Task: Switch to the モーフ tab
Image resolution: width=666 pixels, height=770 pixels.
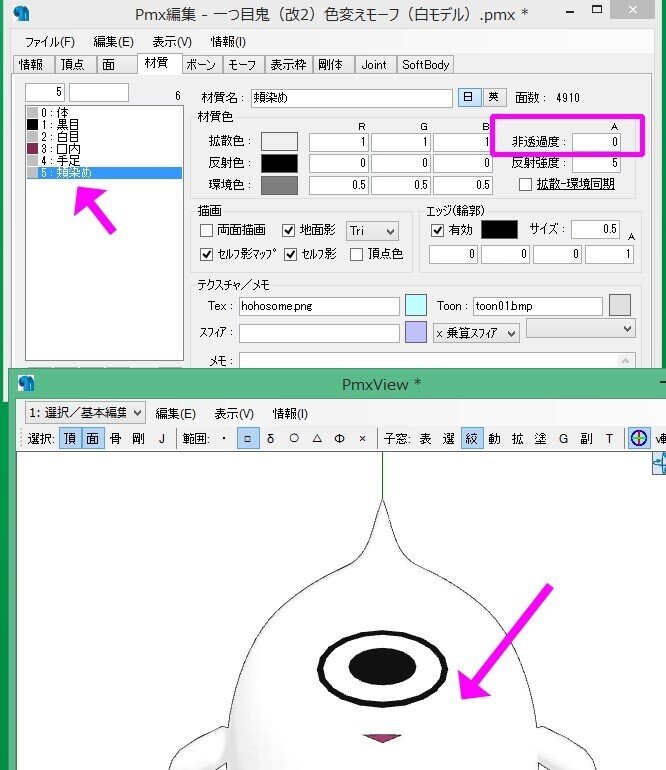Action: click(x=243, y=65)
